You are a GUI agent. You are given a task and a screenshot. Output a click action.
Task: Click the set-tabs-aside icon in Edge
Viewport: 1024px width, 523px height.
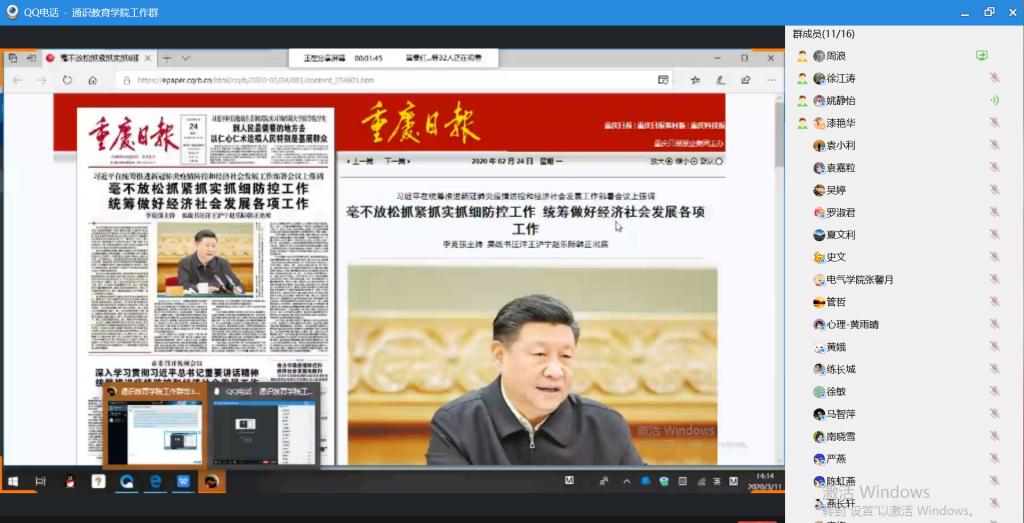tap(31, 58)
